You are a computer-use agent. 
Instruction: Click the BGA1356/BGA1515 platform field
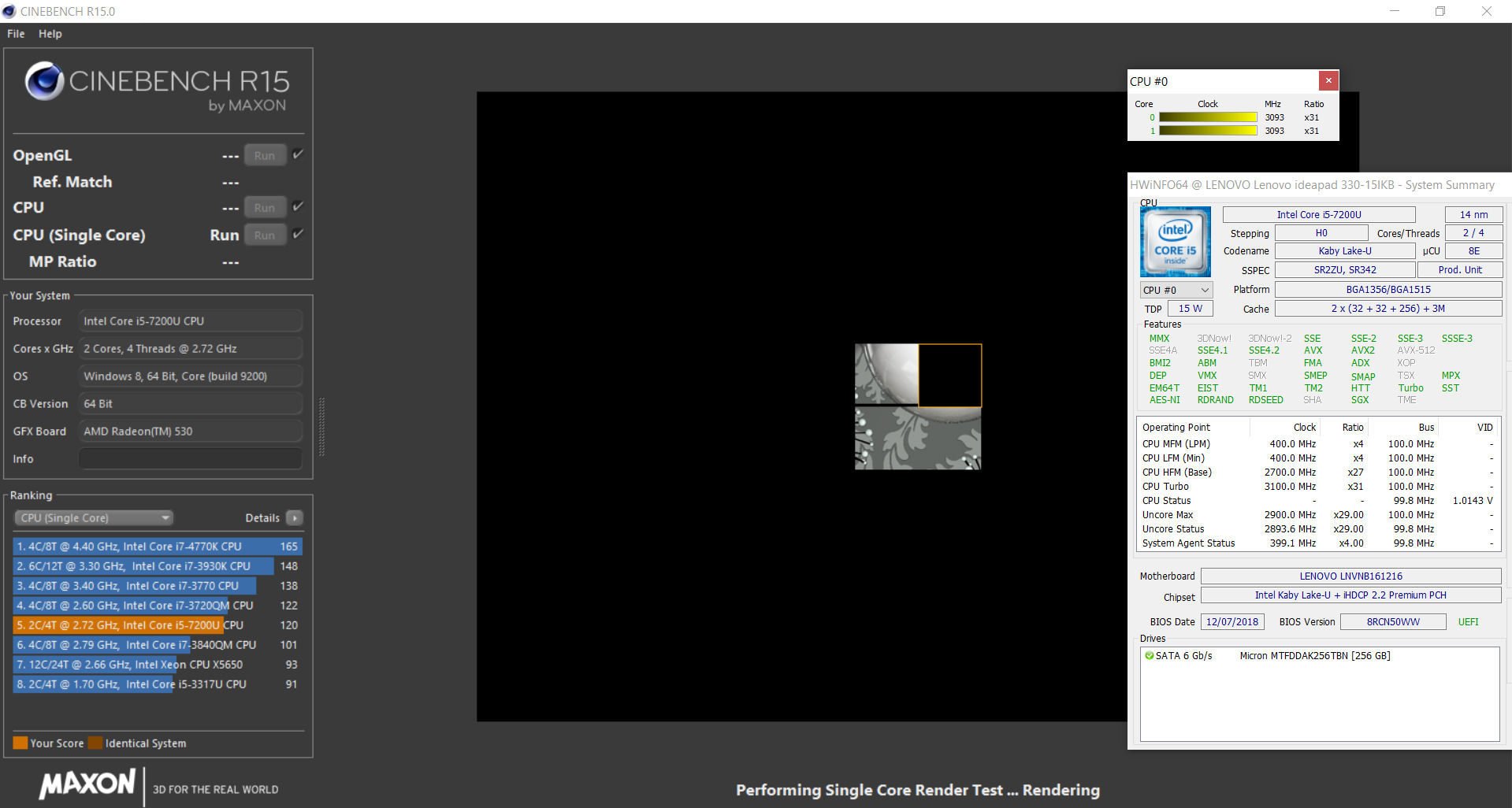(1388, 289)
